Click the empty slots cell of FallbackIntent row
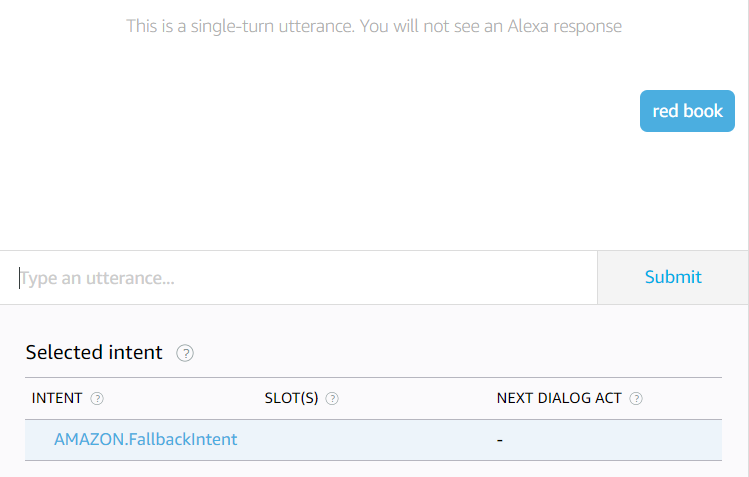The width and height of the screenshot is (749, 477). 370,440
